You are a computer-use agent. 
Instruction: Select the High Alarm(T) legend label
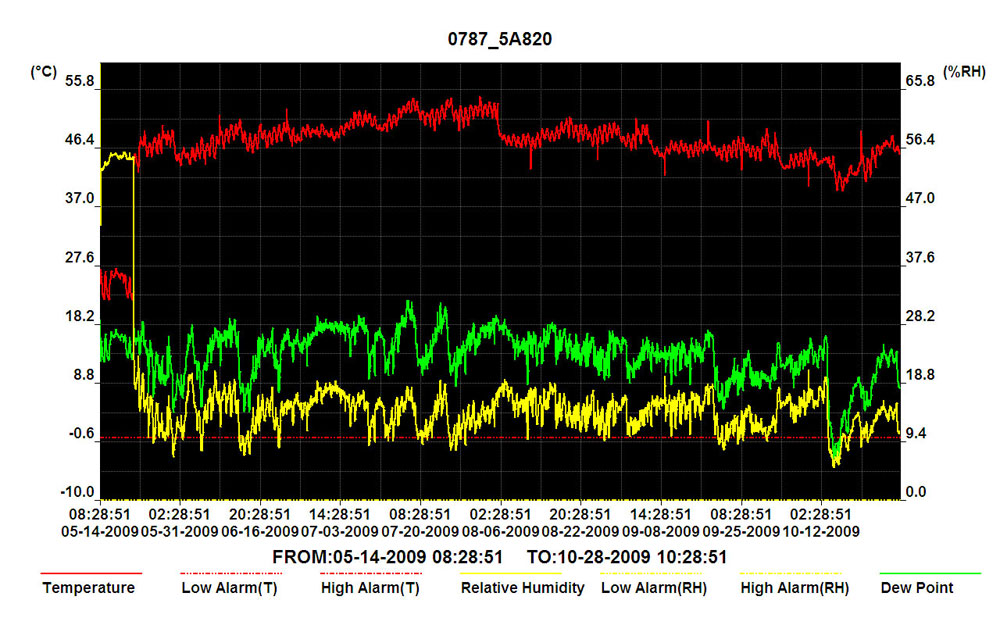pyautogui.click(x=370, y=588)
